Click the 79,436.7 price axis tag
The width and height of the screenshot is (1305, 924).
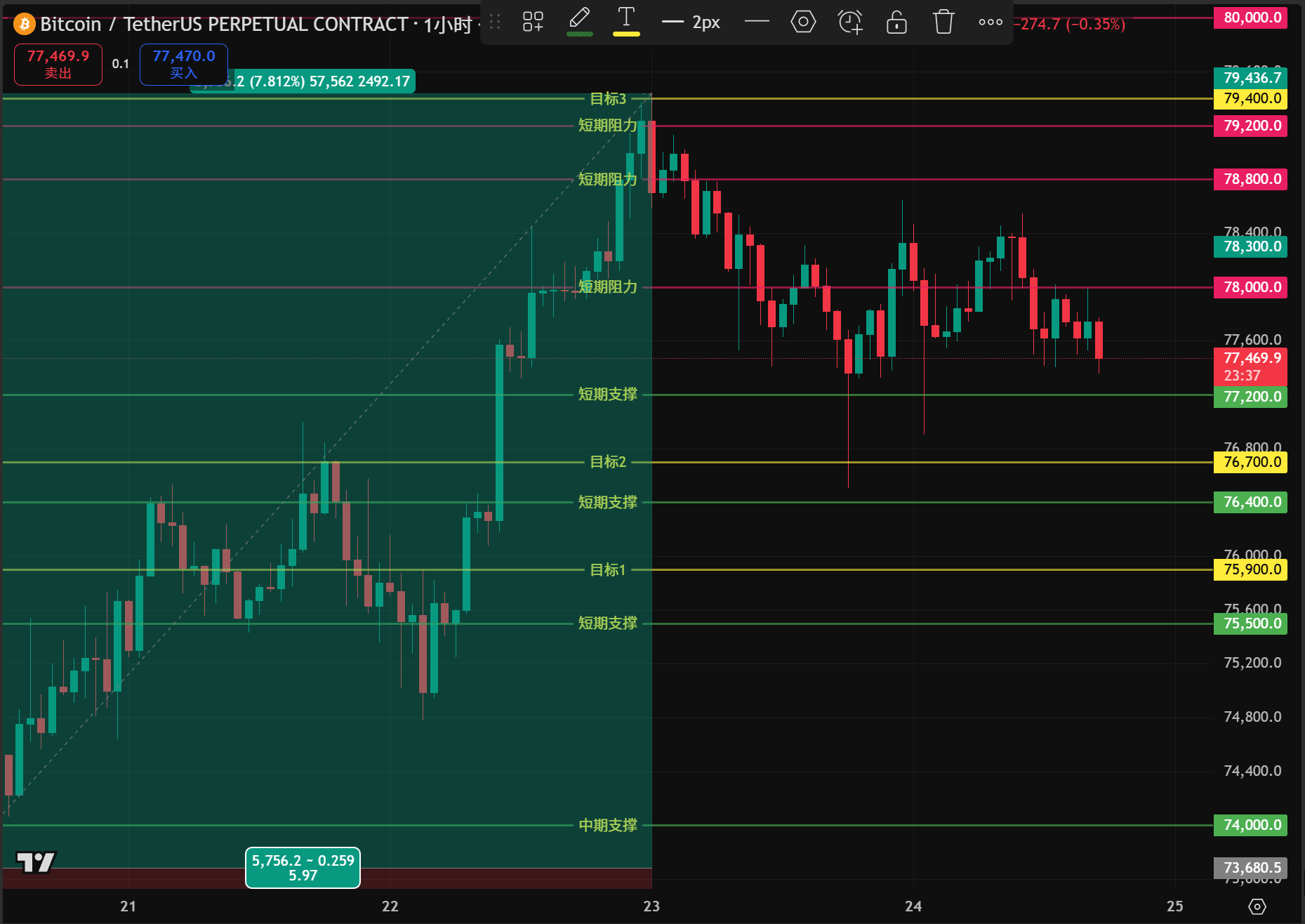pos(1250,77)
